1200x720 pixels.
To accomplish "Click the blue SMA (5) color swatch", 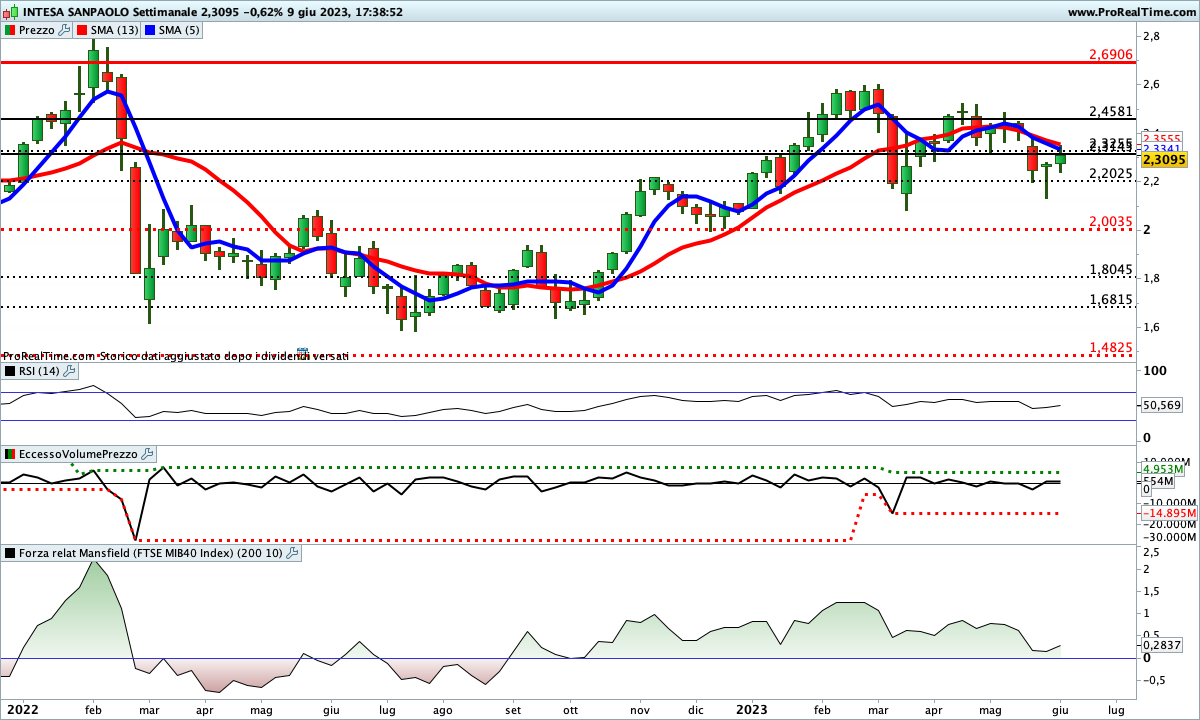I will 152,30.
